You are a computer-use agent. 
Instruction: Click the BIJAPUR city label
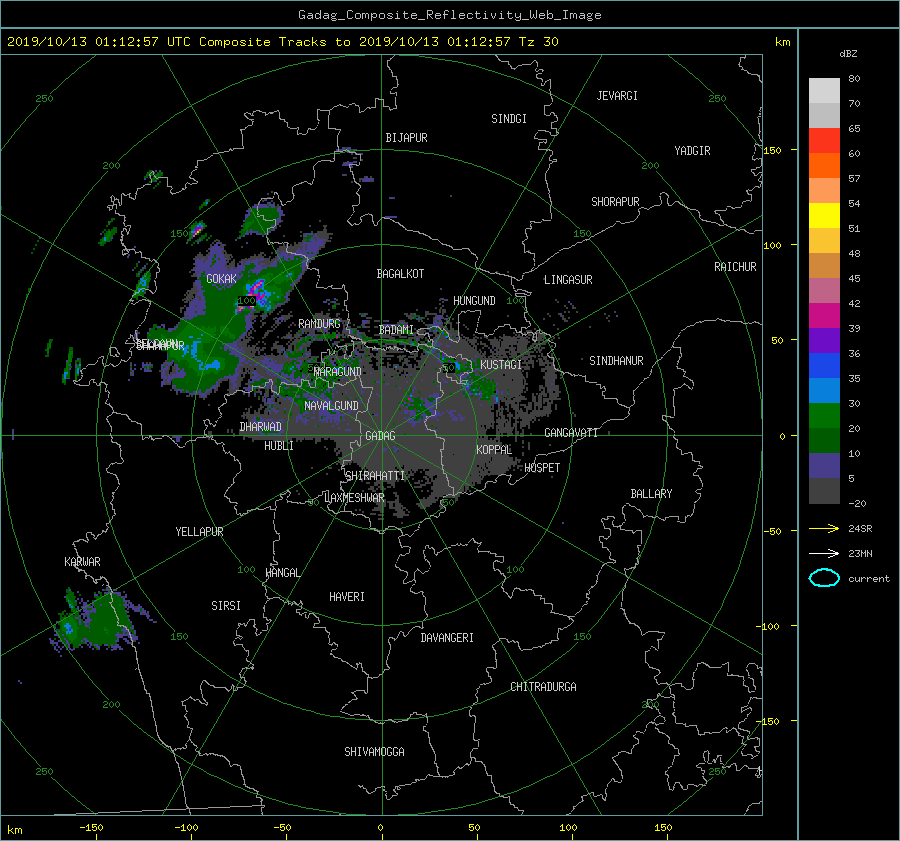click(406, 138)
